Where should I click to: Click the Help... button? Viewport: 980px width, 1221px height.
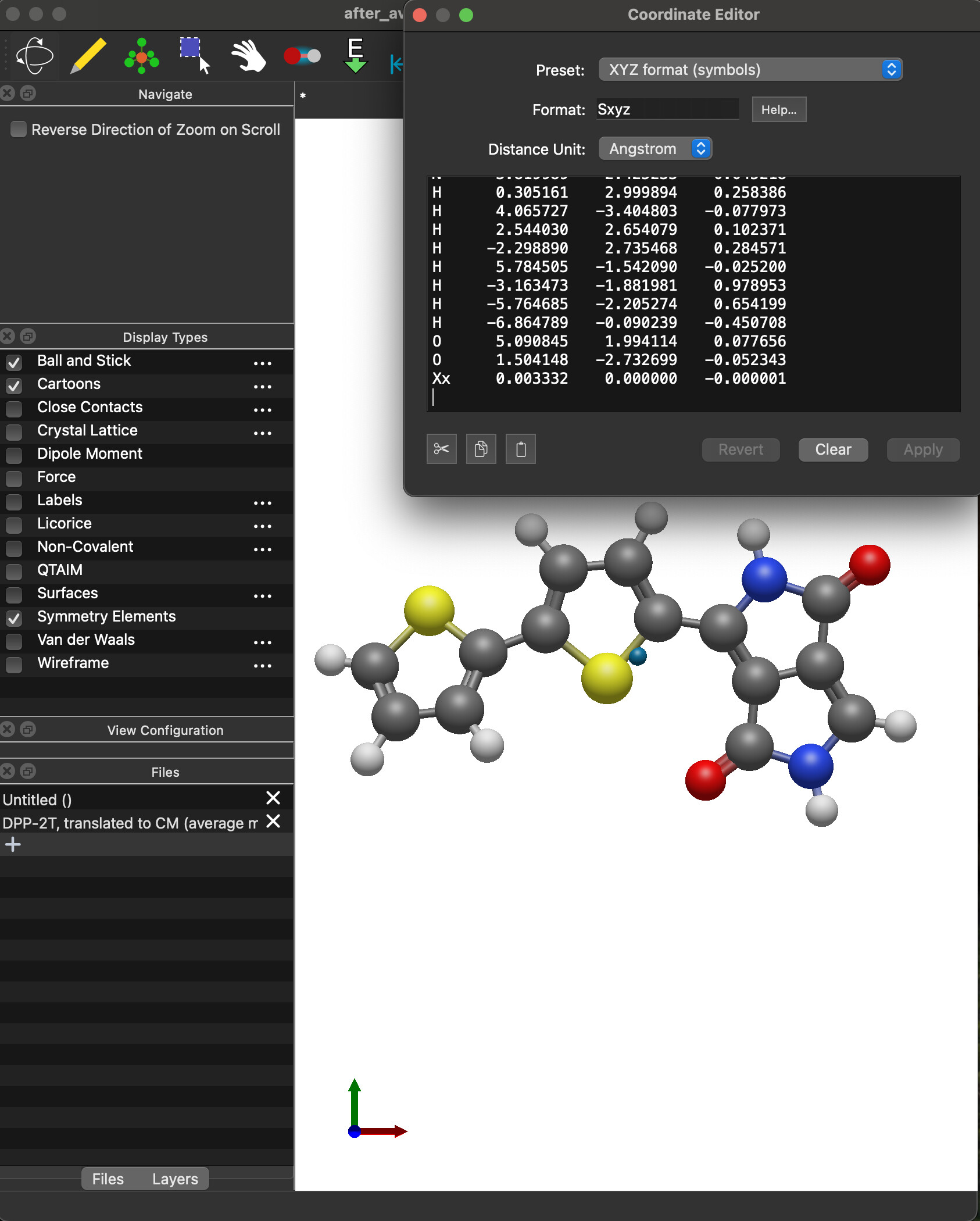778,109
